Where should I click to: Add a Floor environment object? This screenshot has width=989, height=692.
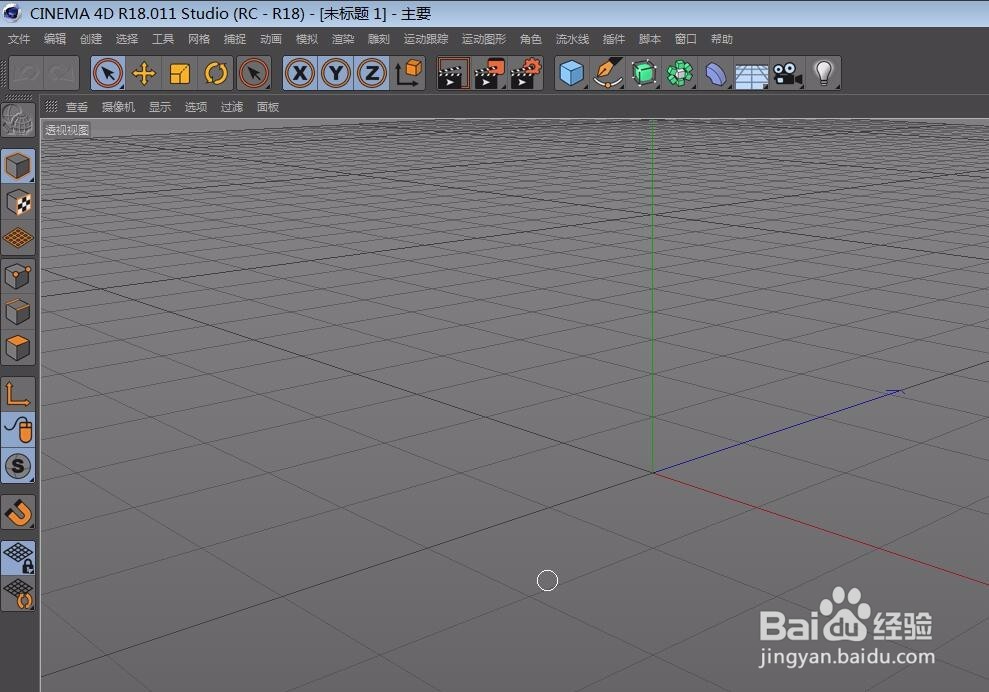752,73
